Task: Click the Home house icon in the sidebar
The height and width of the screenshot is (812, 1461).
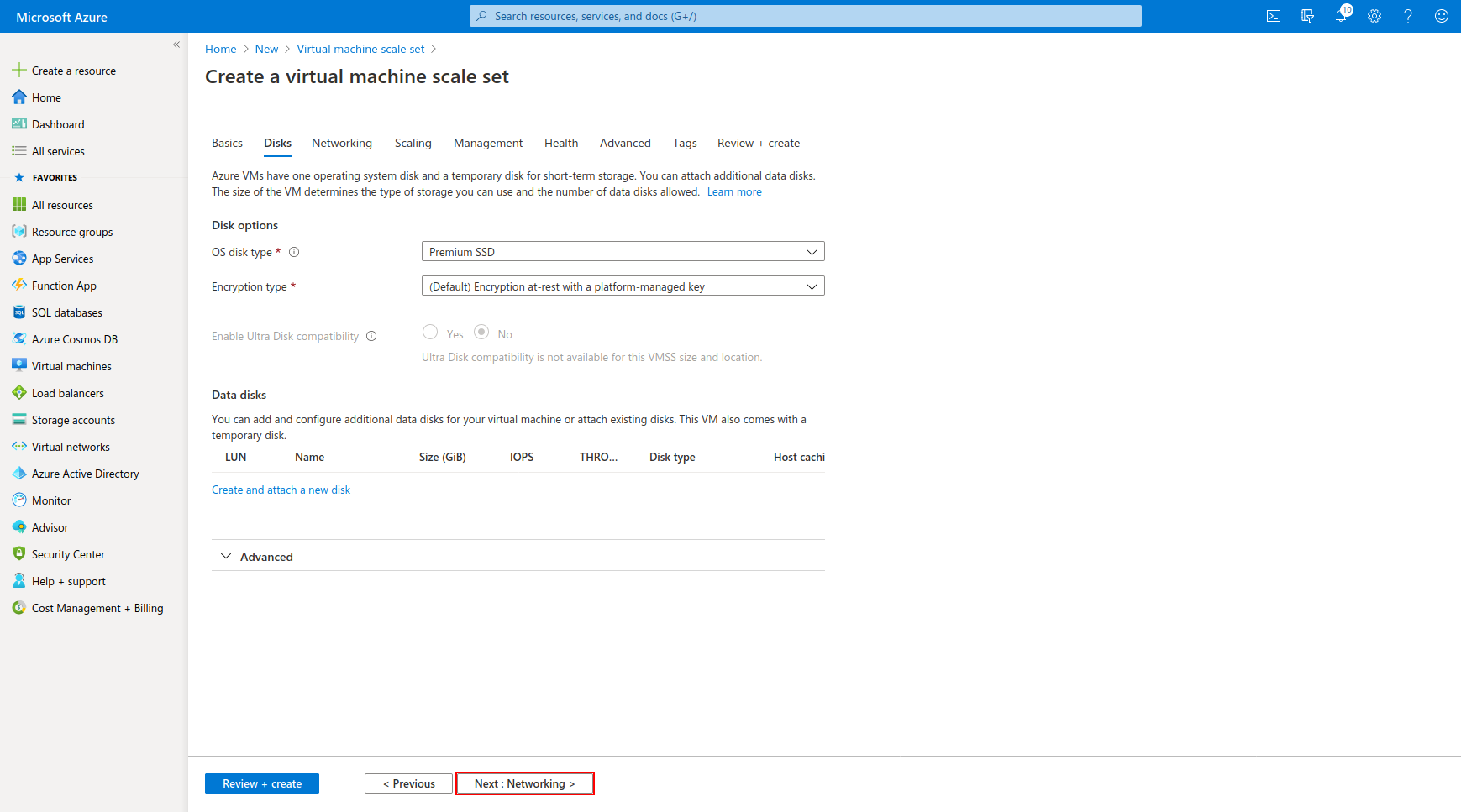Action: pos(19,97)
